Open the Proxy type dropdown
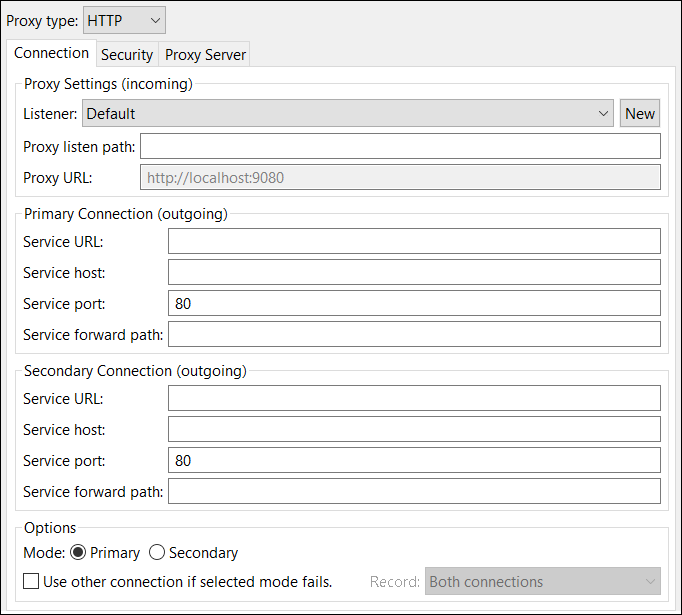Image resolution: width=682 pixels, height=615 pixels. 124,20
